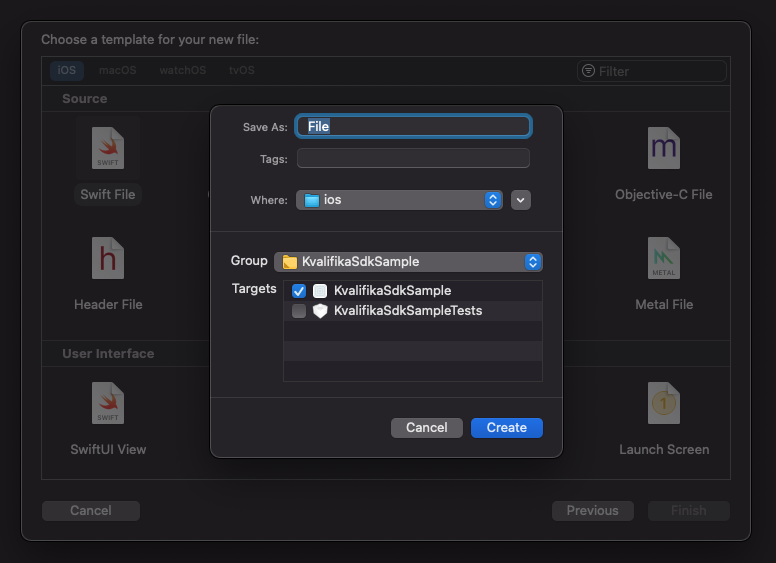Viewport: 776px width, 563px height.
Task: Uncheck the KvalifikaSdkSample target checkbox
Action: point(299,291)
